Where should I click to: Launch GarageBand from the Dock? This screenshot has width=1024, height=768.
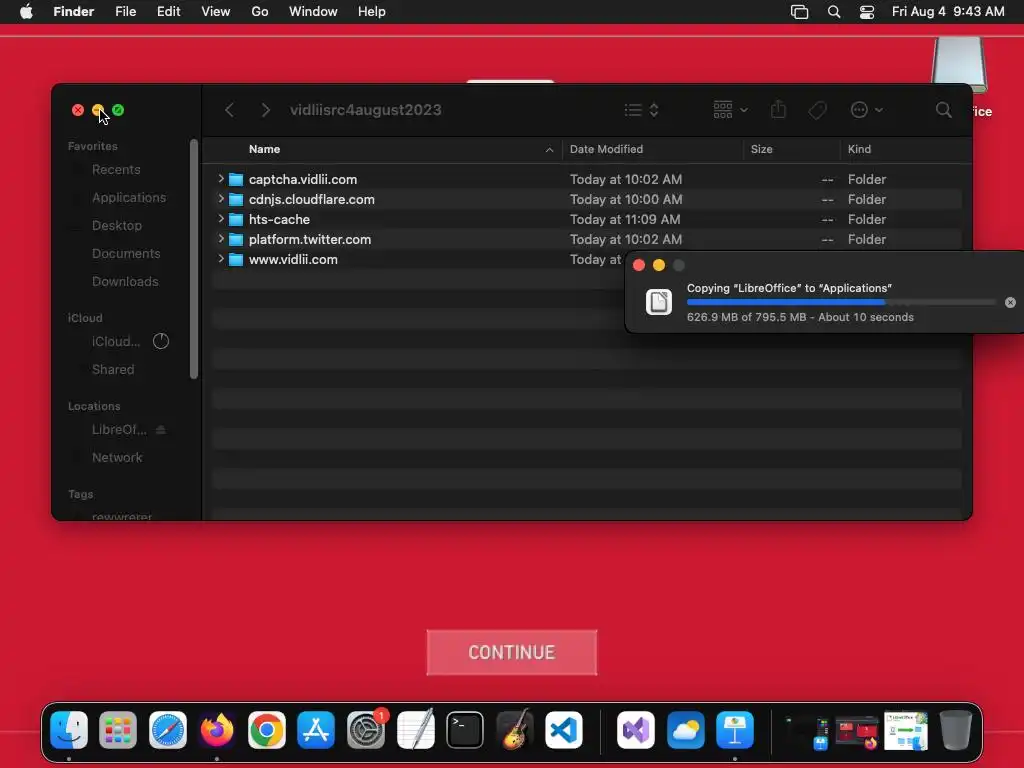(x=515, y=730)
